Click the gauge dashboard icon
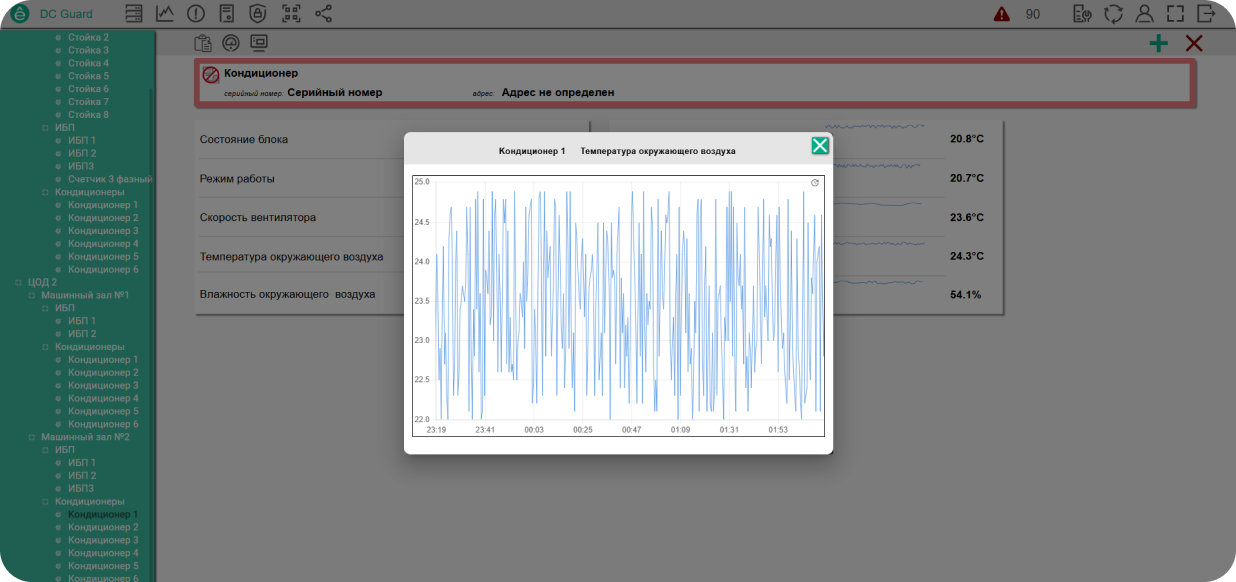 tap(231, 43)
